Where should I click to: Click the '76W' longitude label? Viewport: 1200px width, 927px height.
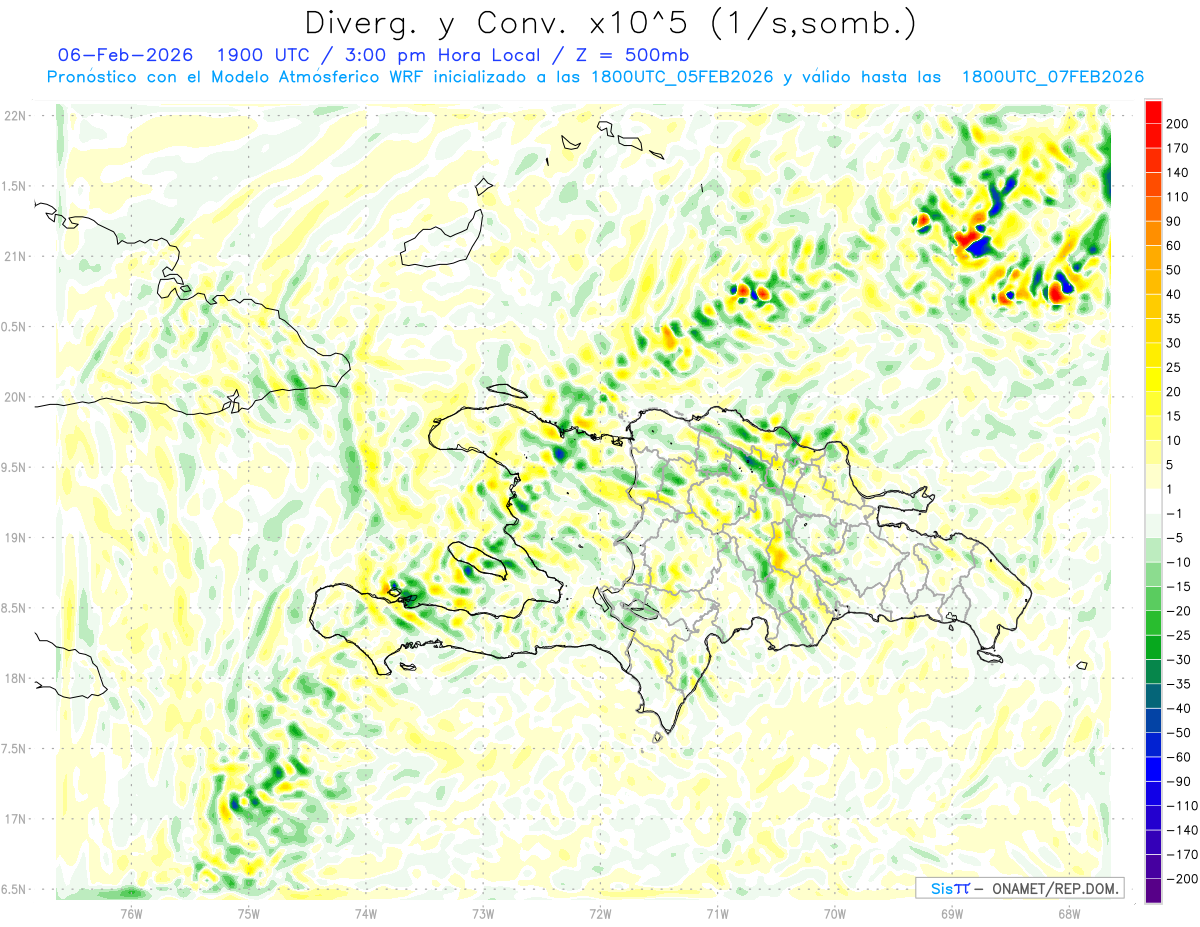[x=131, y=913]
